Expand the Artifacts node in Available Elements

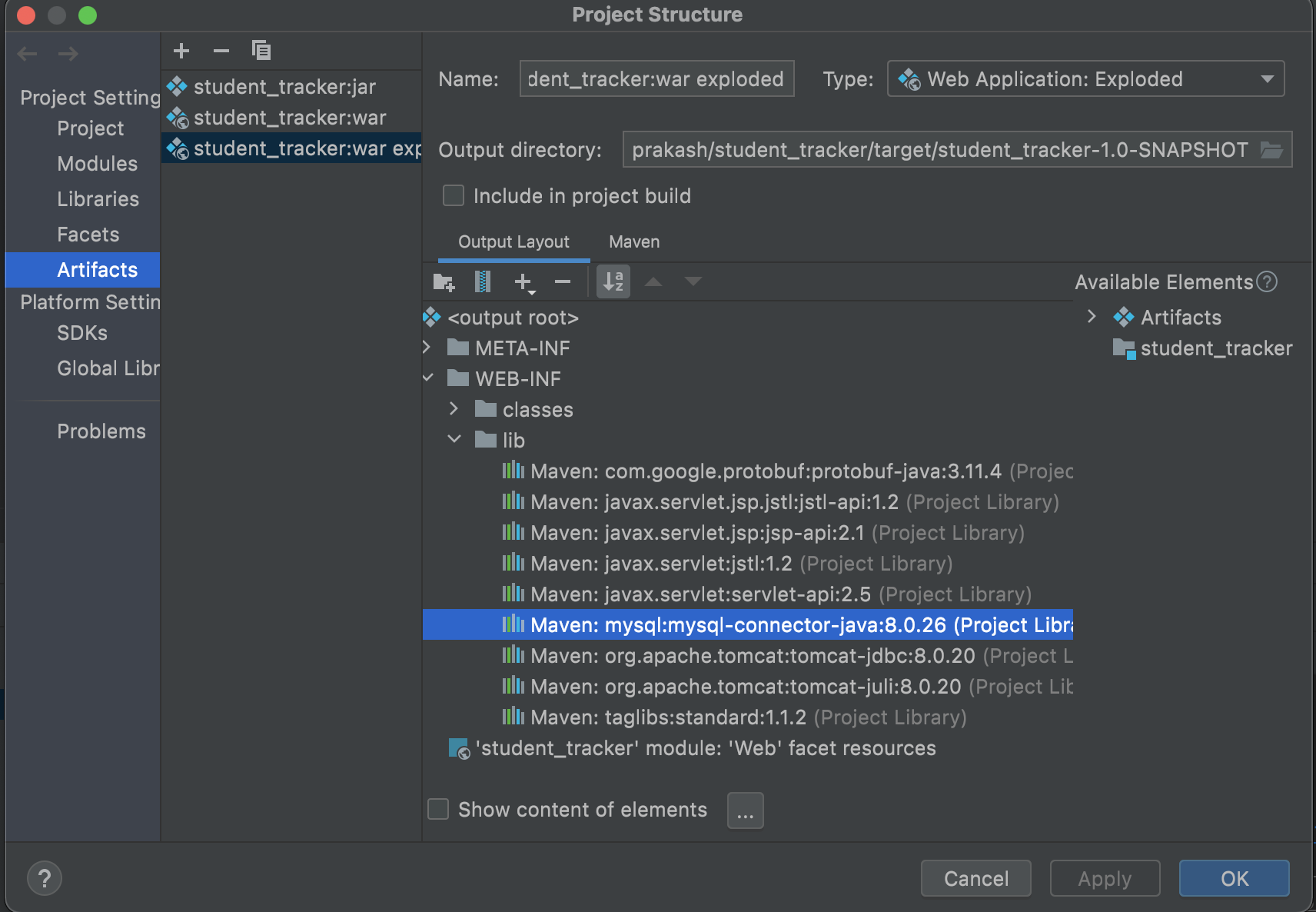point(1092,317)
